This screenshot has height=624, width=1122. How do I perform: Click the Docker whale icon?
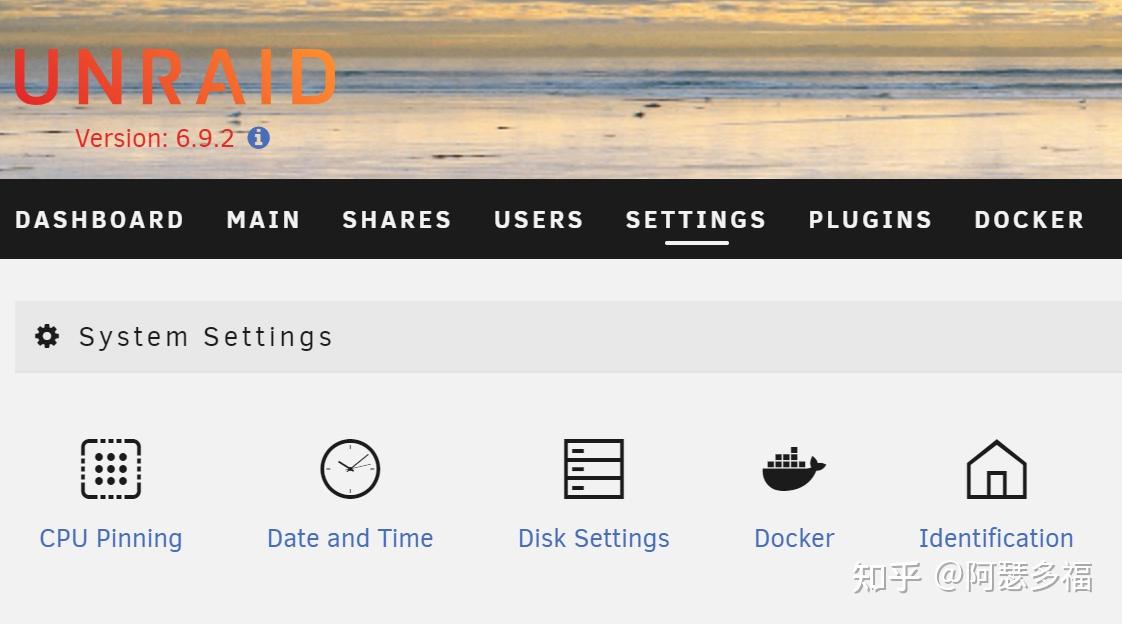pyautogui.click(x=794, y=469)
